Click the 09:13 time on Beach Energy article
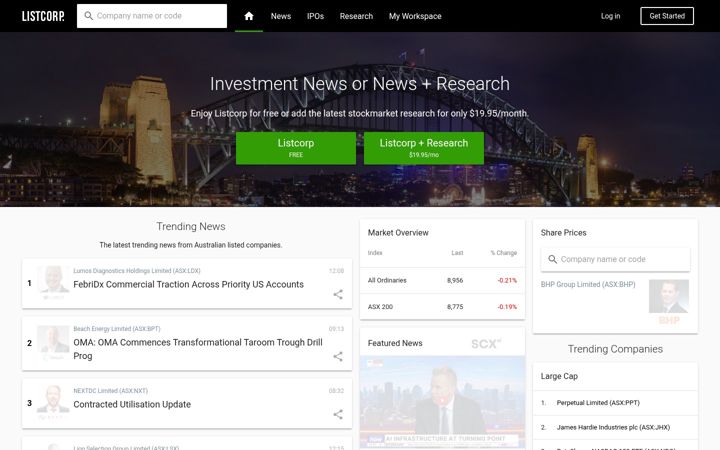The width and height of the screenshot is (720, 450). point(336,329)
